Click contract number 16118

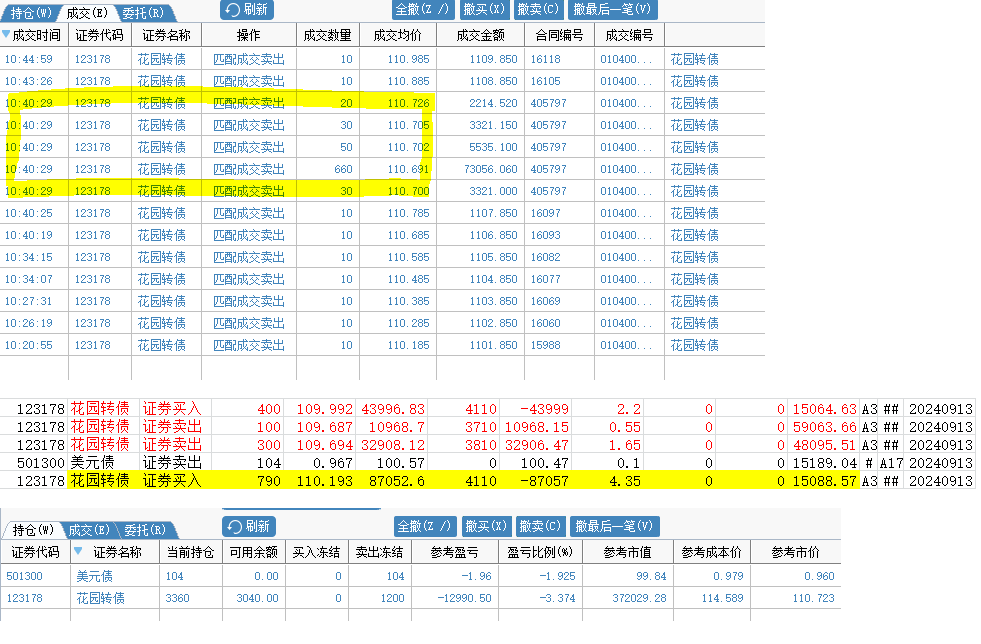tap(546, 59)
